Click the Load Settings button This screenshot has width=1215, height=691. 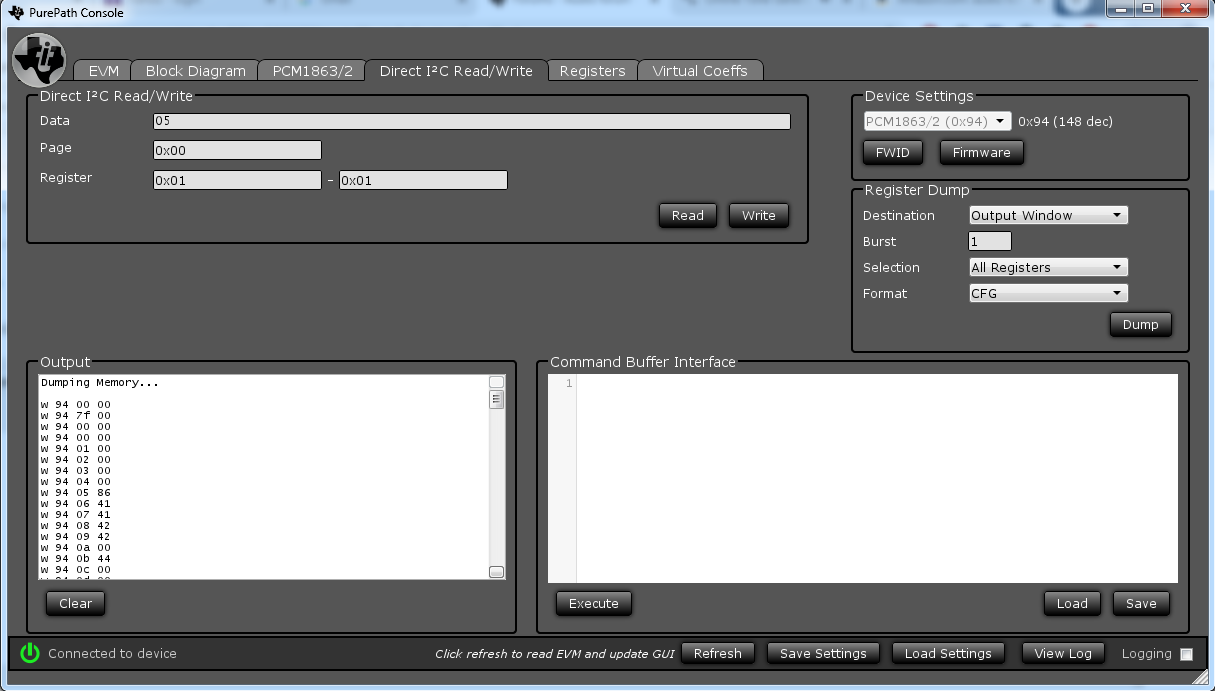point(948,653)
